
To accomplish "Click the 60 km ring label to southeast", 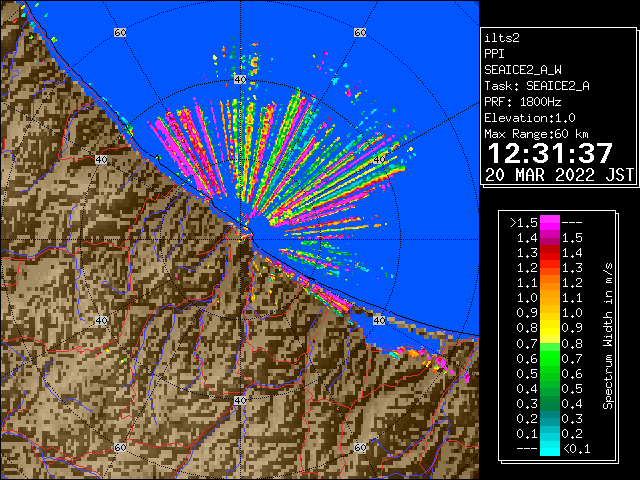I will [x=360, y=447].
